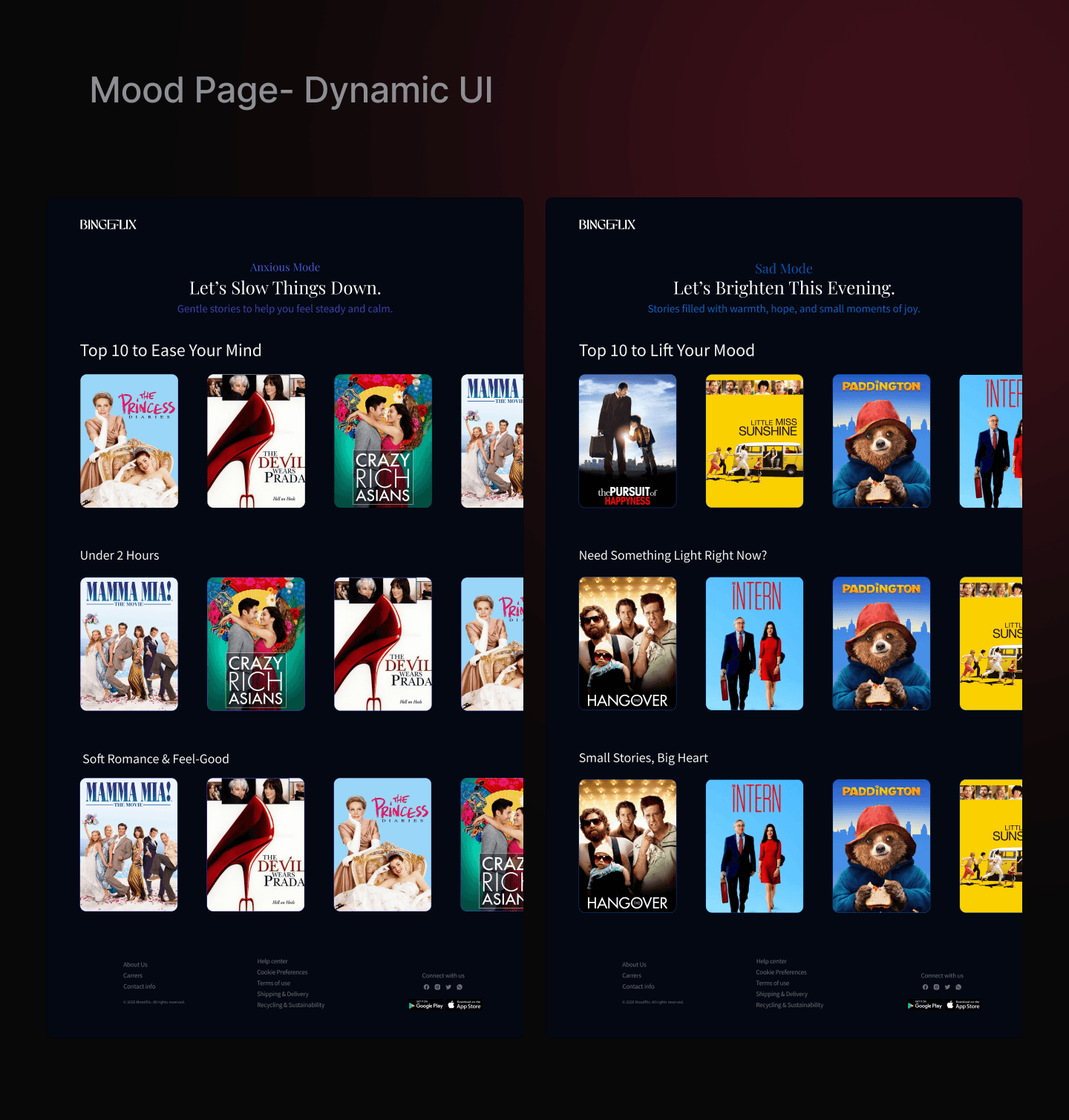Click the 'Sad Mode' label
Image resolution: width=1069 pixels, height=1120 pixels.
coord(784,269)
